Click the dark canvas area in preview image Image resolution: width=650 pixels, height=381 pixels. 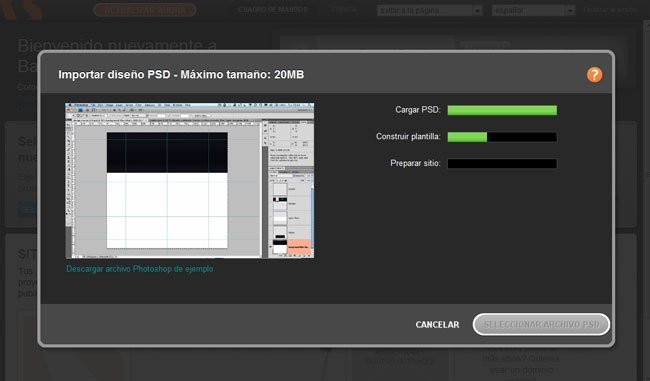point(167,152)
